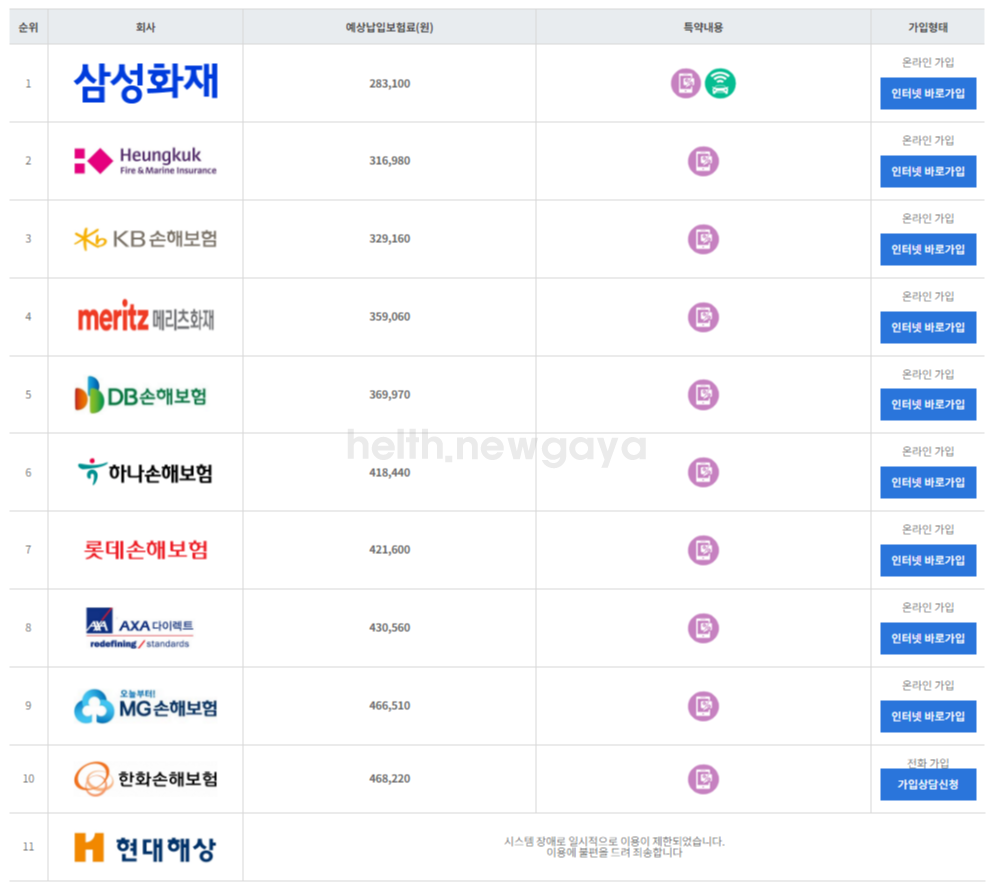Click the 한화손해보험 logo
Viewport: 993px width, 891px height.
(146, 778)
